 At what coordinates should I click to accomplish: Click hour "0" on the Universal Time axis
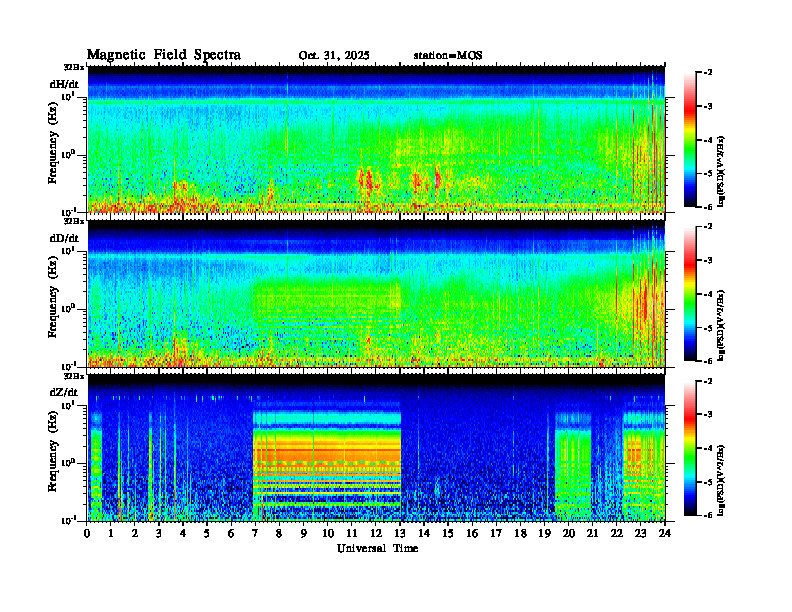pyautogui.click(x=87, y=534)
